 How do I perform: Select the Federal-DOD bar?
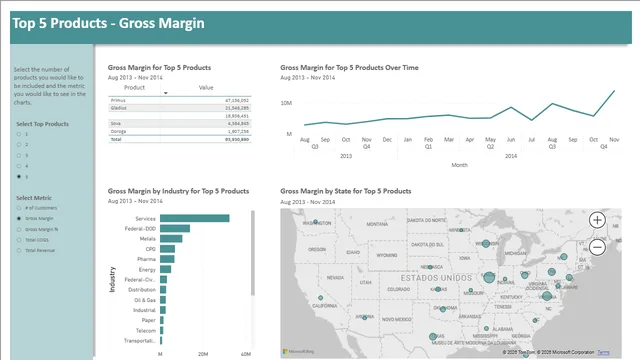pos(175,229)
